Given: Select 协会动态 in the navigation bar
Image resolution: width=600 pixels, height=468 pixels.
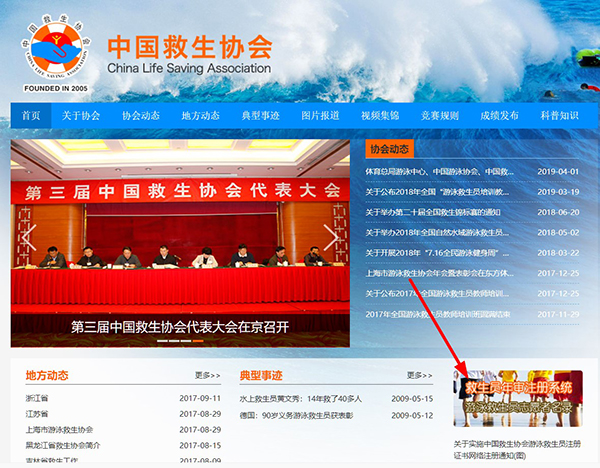Looking at the screenshot, I should tap(140, 116).
